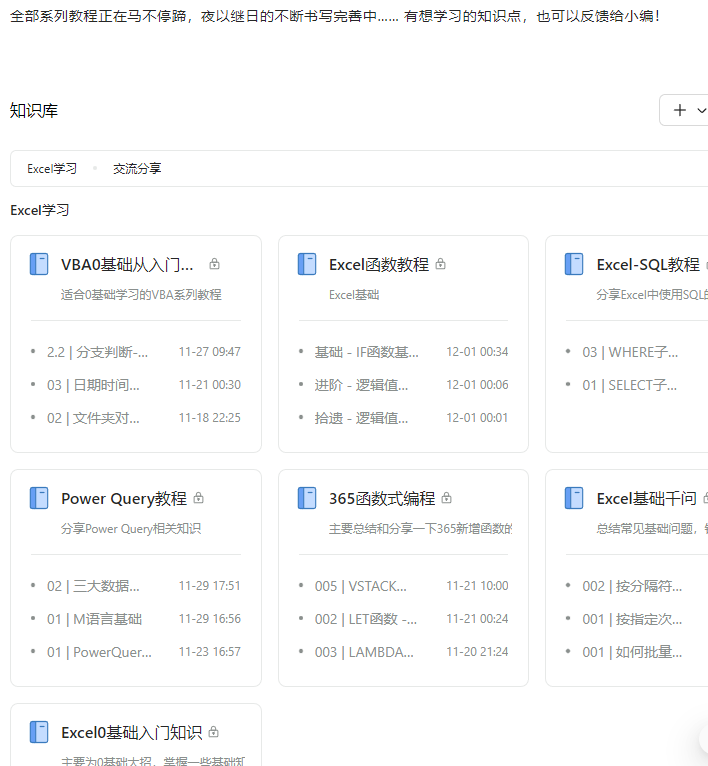Click the Excel基础千问 book icon

pyautogui.click(x=574, y=498)
